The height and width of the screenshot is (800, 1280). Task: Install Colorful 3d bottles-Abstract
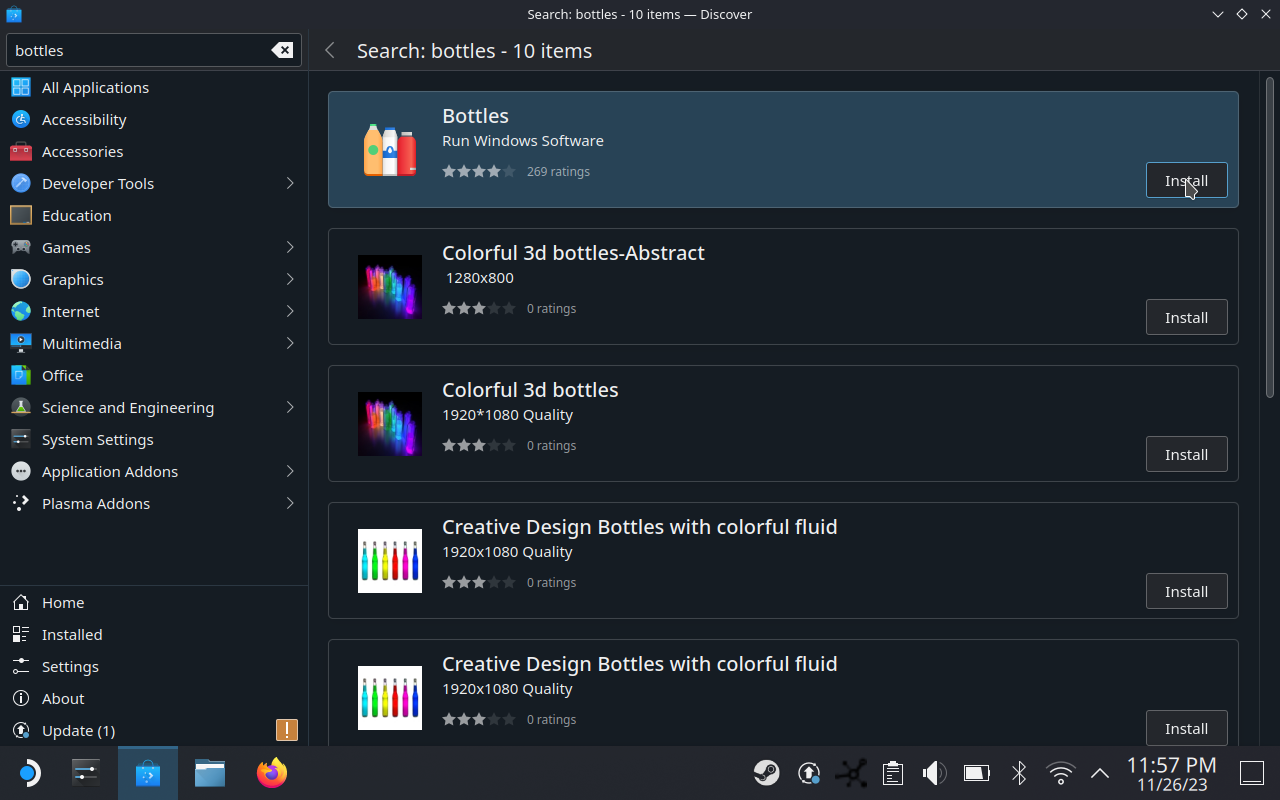(x=1186, y=317)
